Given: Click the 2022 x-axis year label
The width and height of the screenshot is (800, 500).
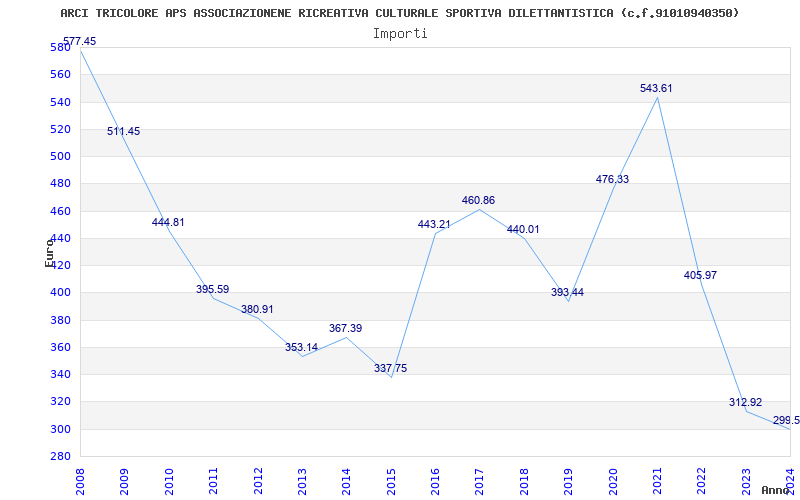Looking at the screenshot, I should [x=701, y=481].
